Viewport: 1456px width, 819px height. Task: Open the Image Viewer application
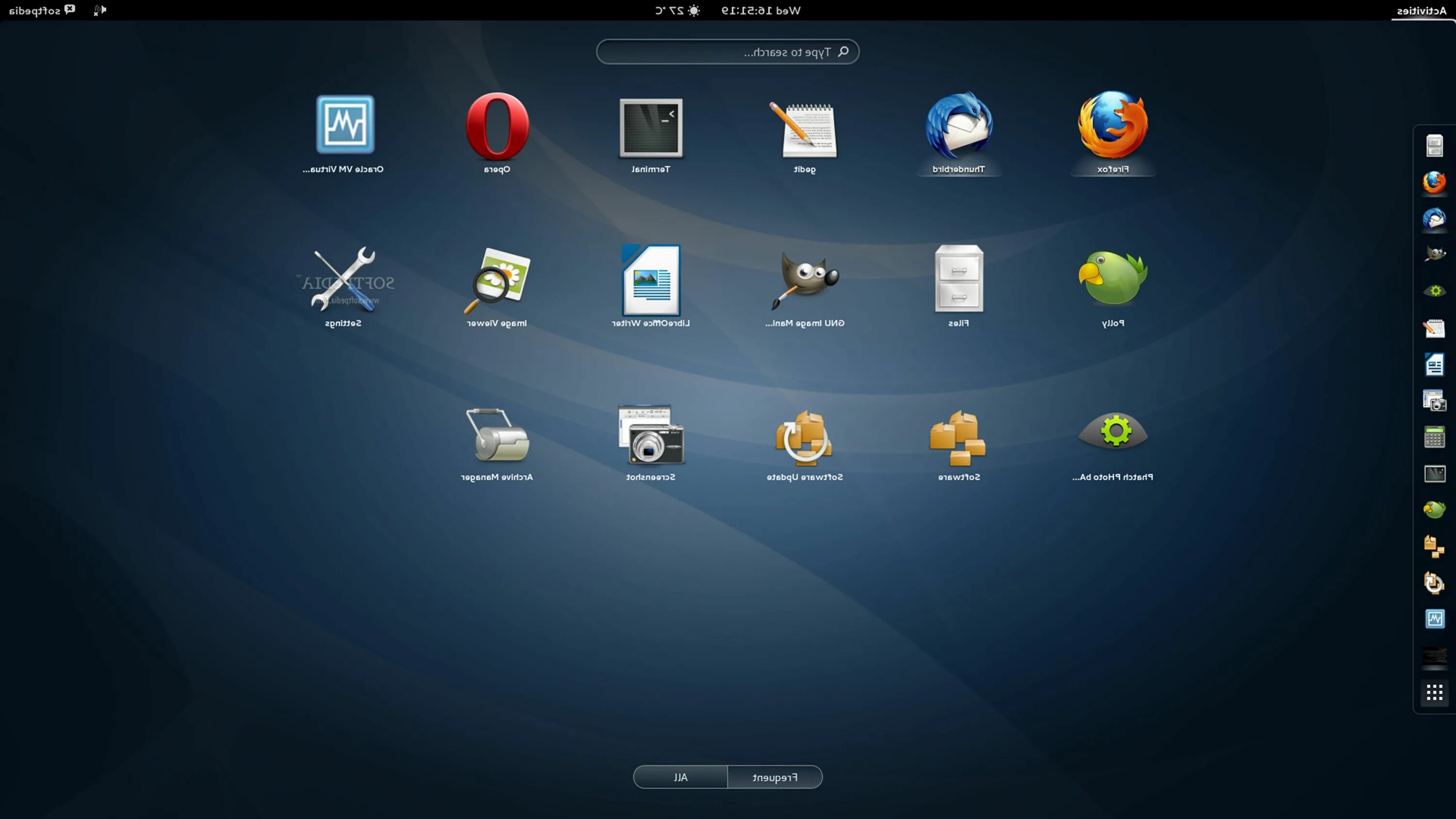(497, 287)
